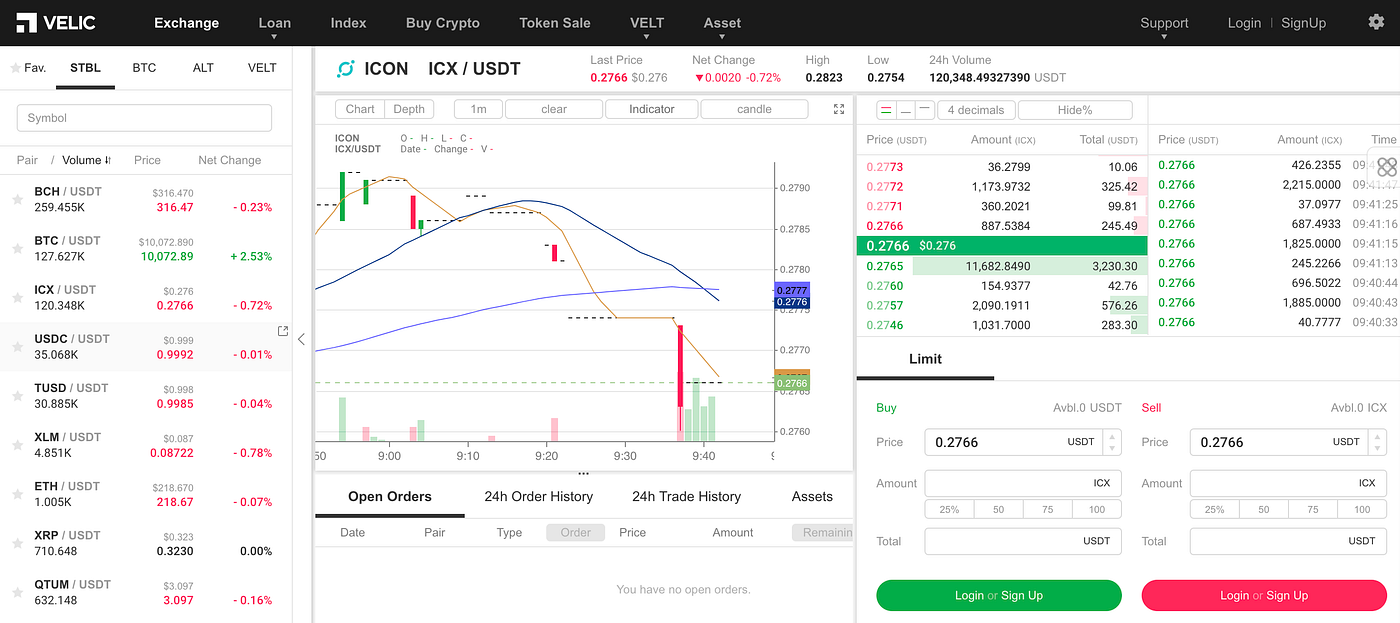Set sell amount to 100
This screenshot has height=623, width=1400.
point(1362,509)
